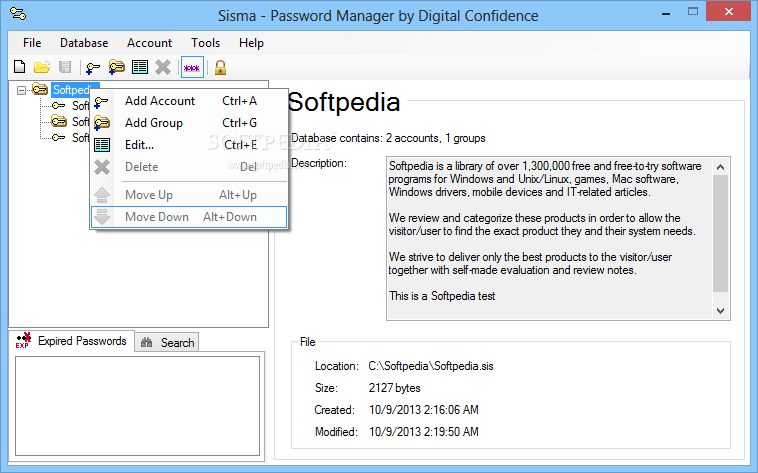Click Delete in the context menu
Image resolution: width=758 pixels, height=473 pixels.
tap(190, 167)
